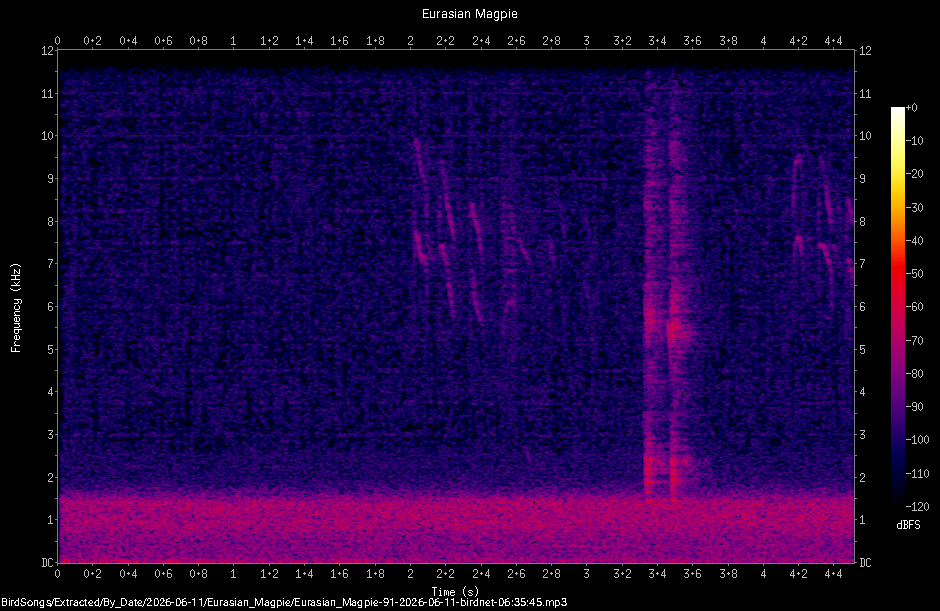Image resolution: width=940 pixels, height=611 pixels.
Task: Click the bright vertical call burst near 3.4 seconds
Action: (650, 288)
